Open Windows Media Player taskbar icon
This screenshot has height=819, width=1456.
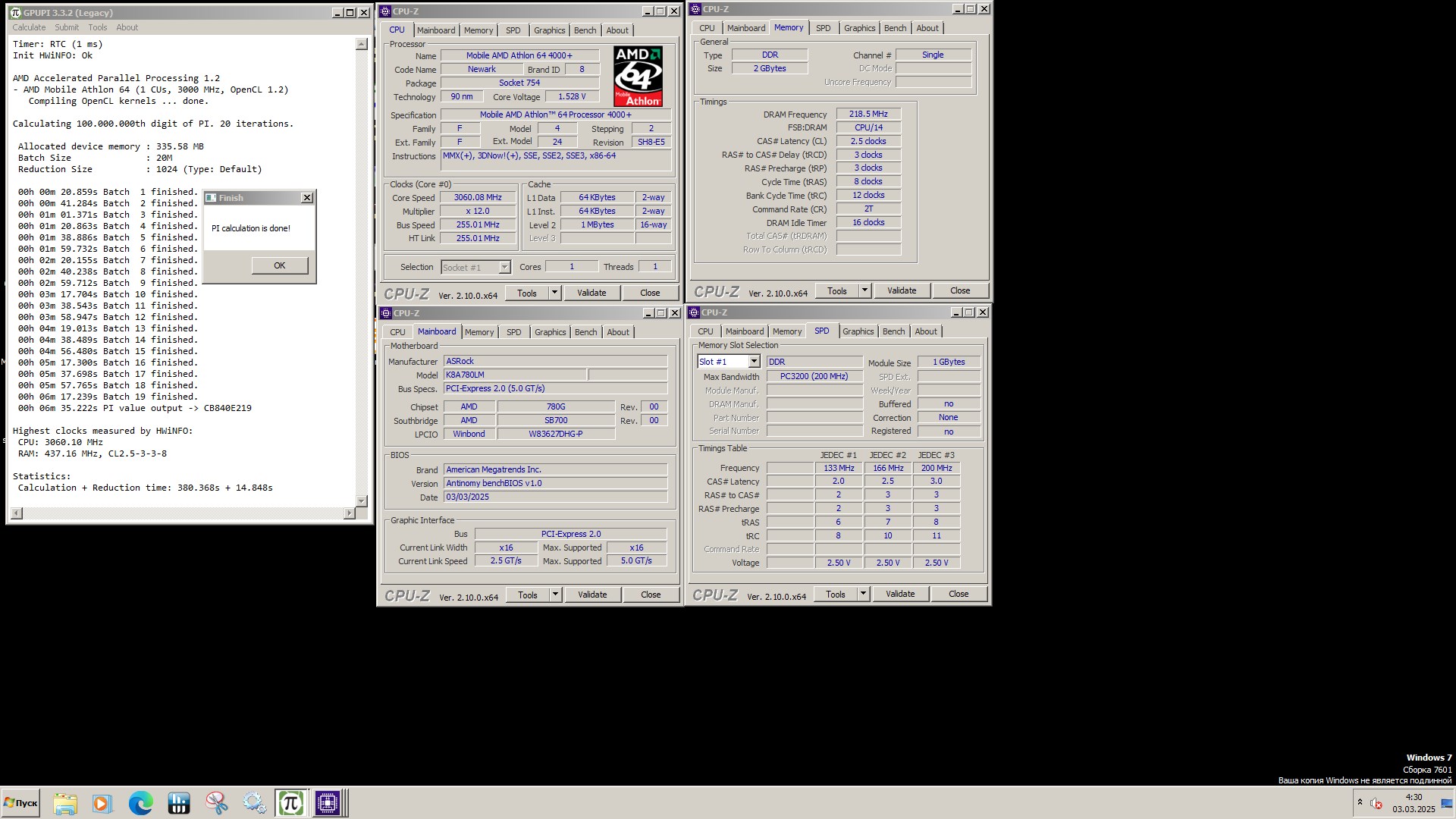click(102, 803)
